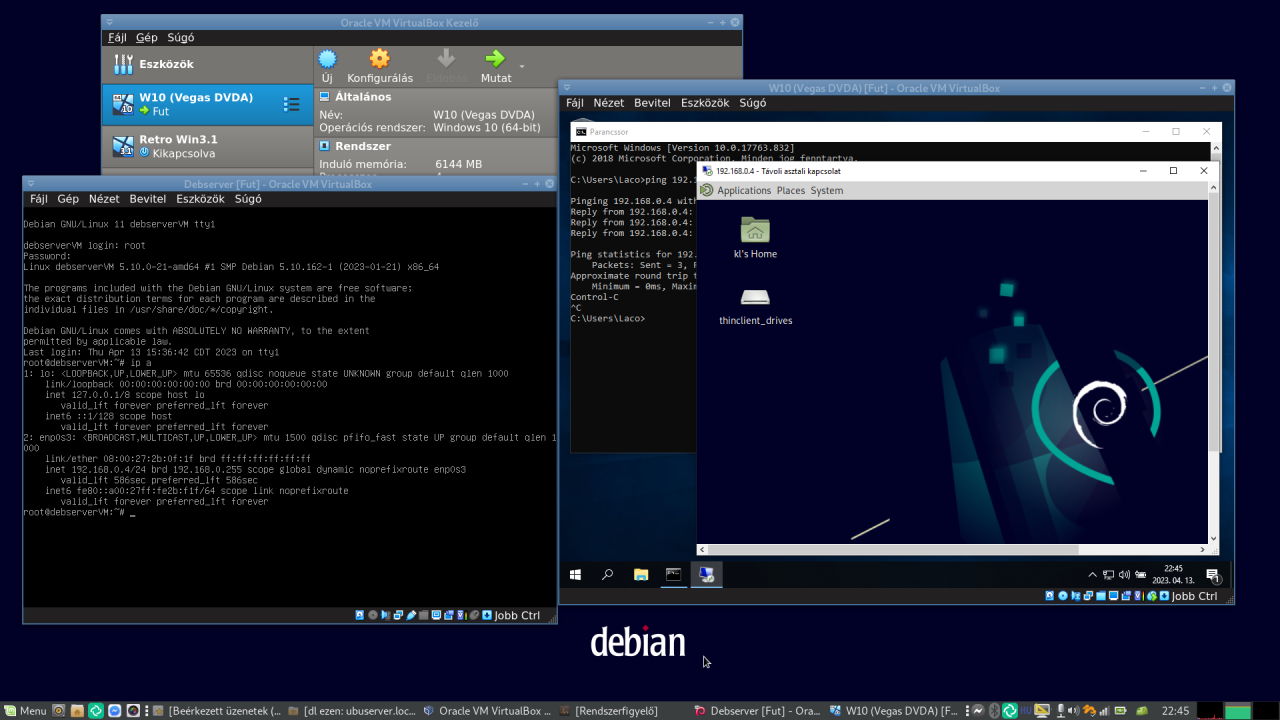Open Fájl menu in VirtualBox Kezelő
The width and height of the screenshot is (1280, 720).
point(117,38)
